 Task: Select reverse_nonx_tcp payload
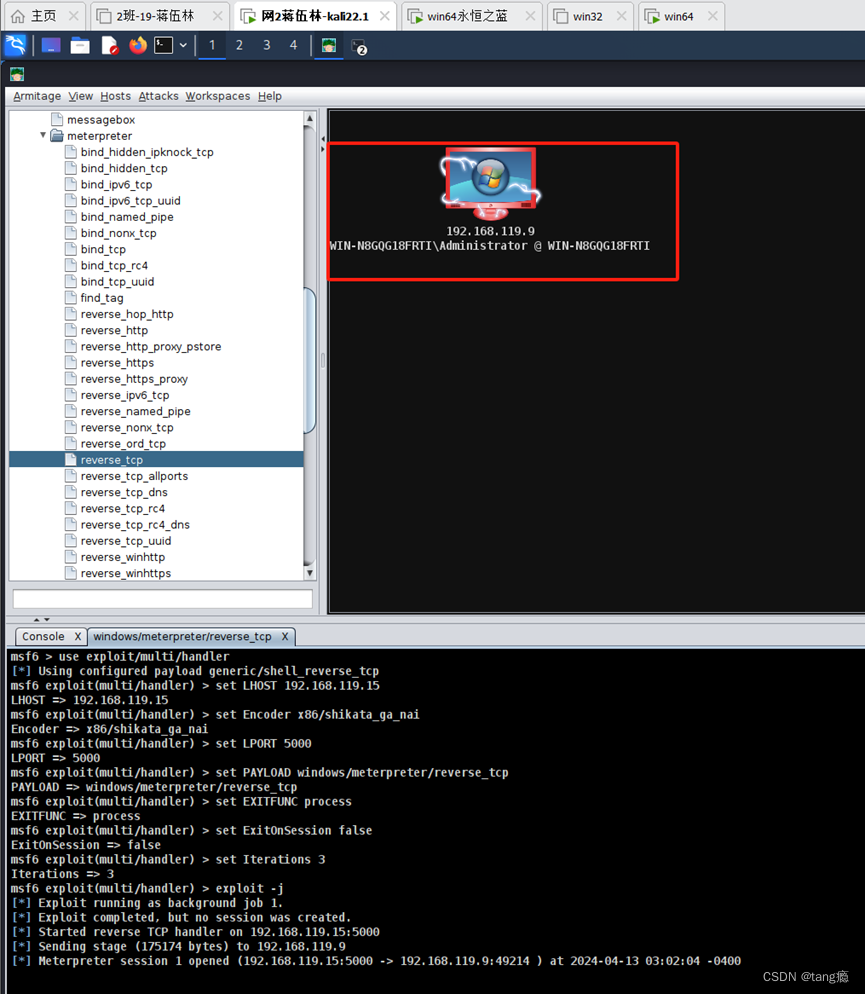[x=127, y=428]
